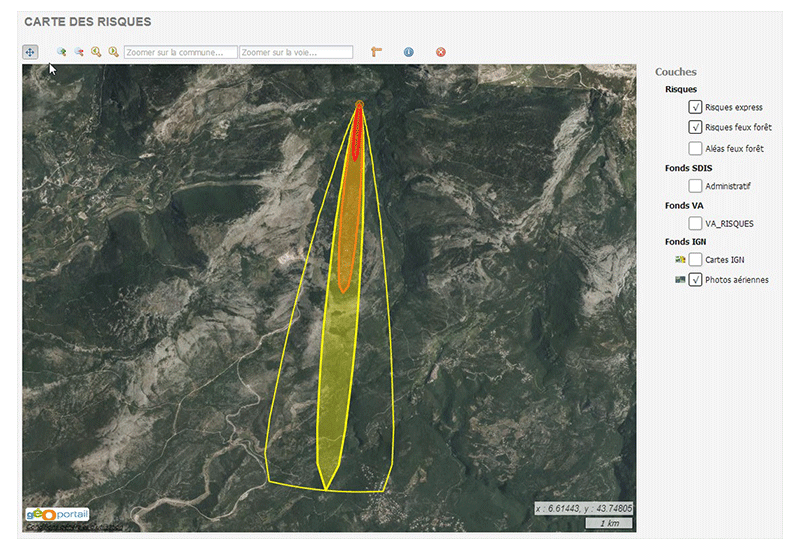
Task: Open the blue information icon
Action: coord(408,52)
